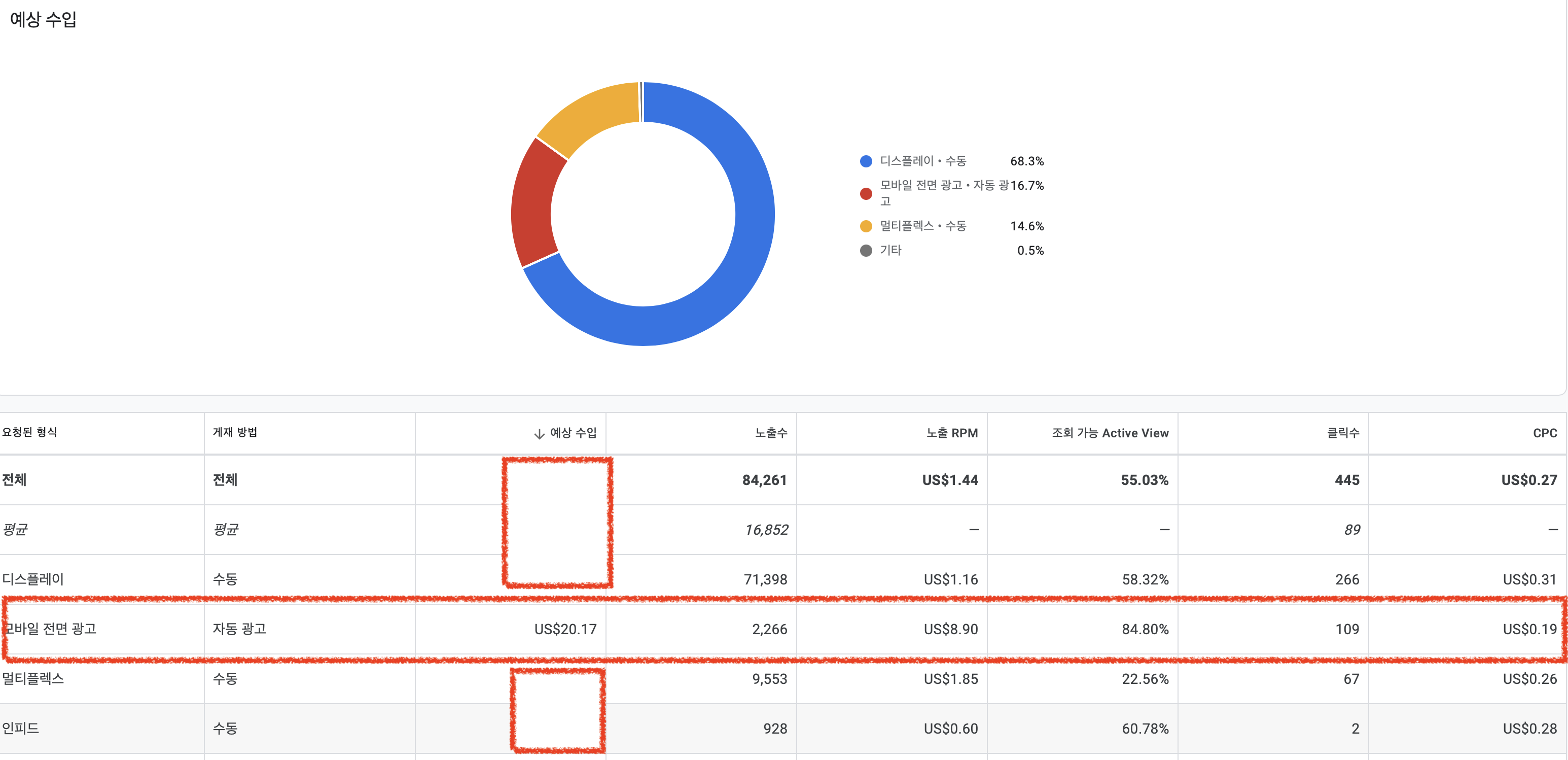The height and width of the screenshot is (760, 1568).
Task: Sort by the 클릭수 column header
Action: click(x=1342, y=433)
